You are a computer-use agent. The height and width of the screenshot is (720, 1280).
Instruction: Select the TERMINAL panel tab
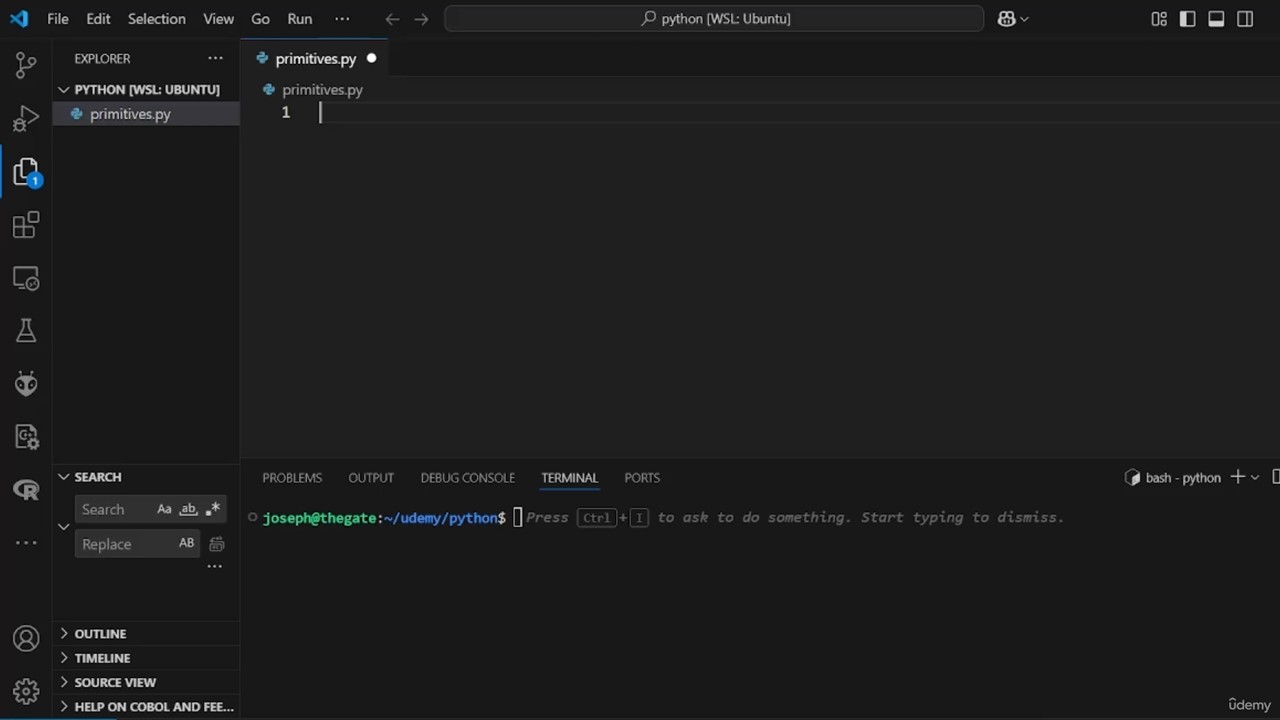(569, 478)
